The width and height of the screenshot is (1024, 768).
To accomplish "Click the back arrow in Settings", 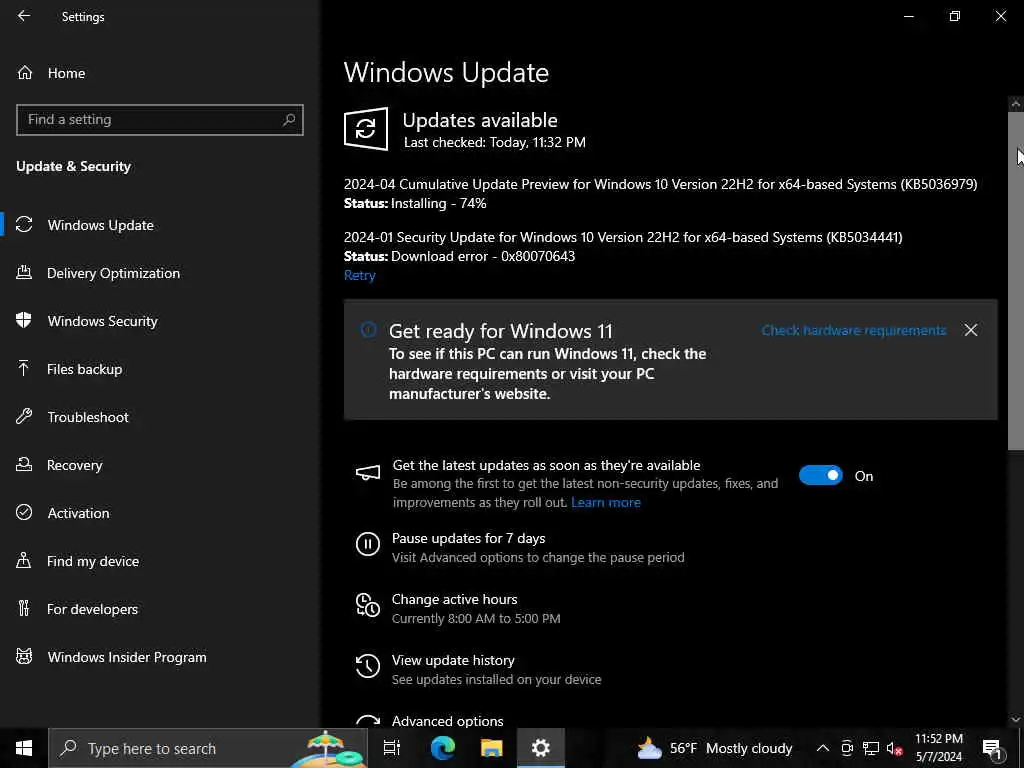I will (24, 16).
